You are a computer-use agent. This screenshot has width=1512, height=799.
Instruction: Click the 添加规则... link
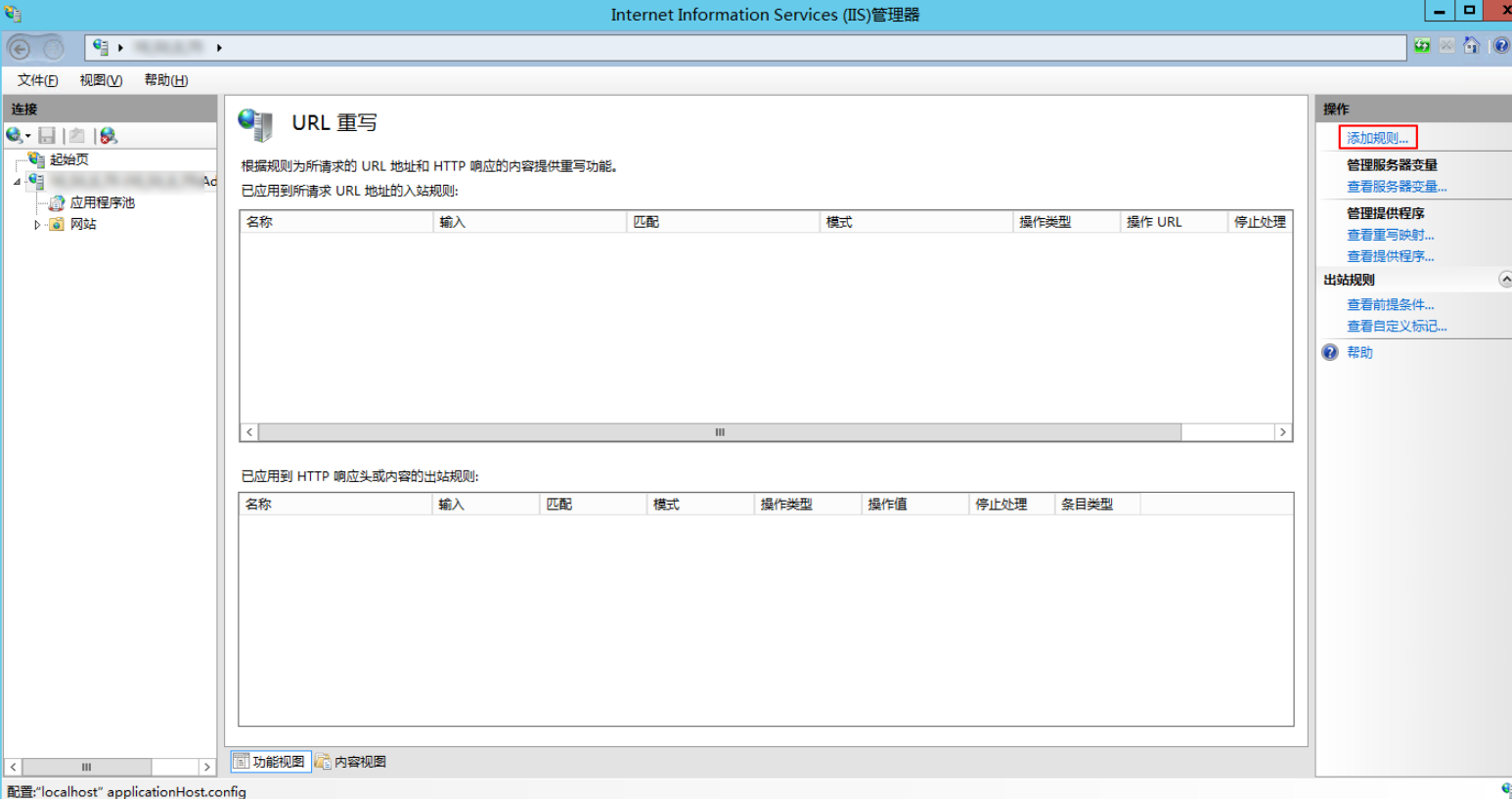[1378, 138]
